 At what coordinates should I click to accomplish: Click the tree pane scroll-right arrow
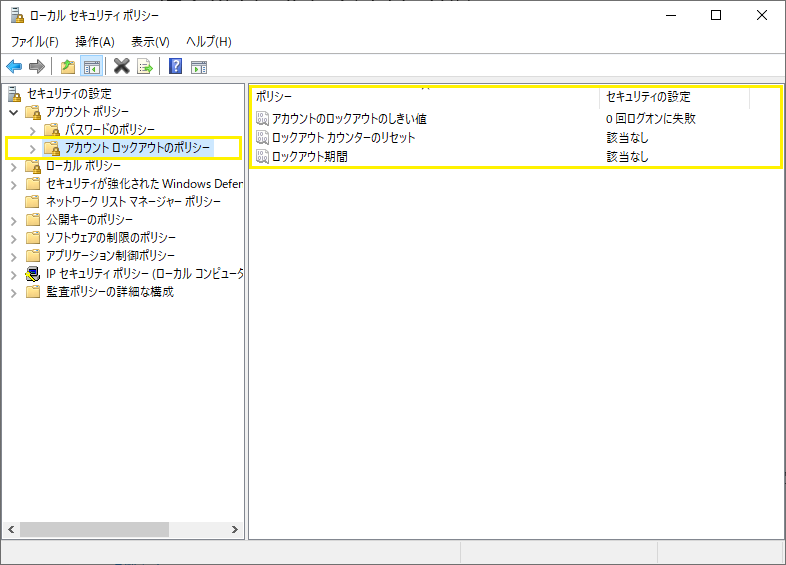point(235,529)
